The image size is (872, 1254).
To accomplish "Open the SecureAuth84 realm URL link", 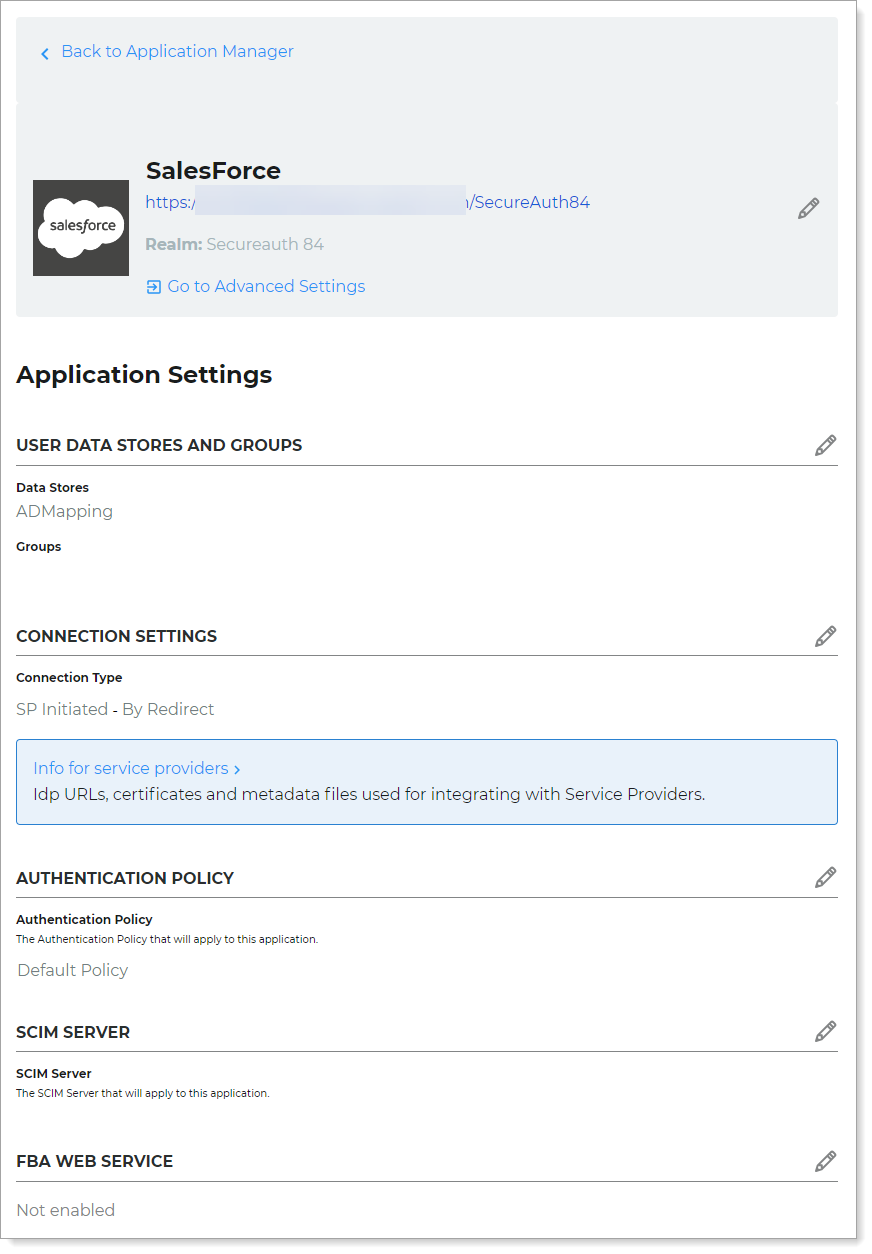I will [x=370, y=202].
